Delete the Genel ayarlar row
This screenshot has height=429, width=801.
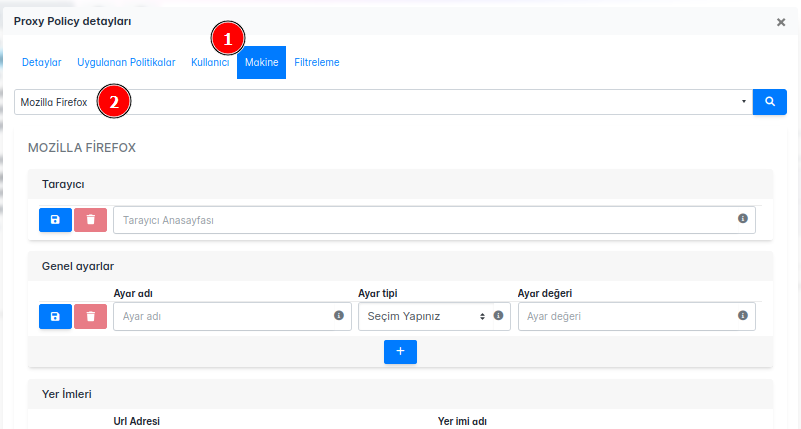pyautogui.click(x=90, y=316)
